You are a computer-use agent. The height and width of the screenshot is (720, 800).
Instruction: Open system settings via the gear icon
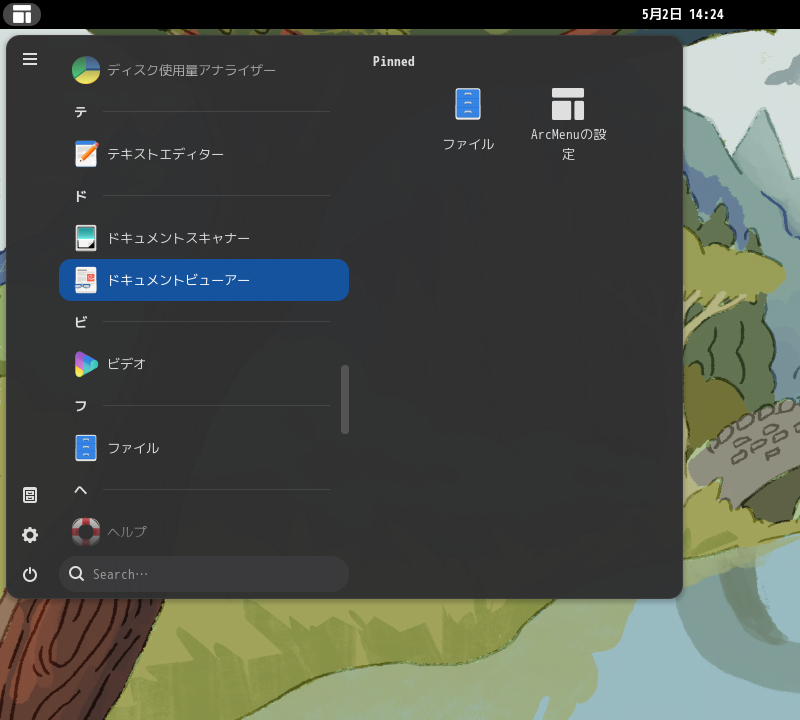pos(30,535)
